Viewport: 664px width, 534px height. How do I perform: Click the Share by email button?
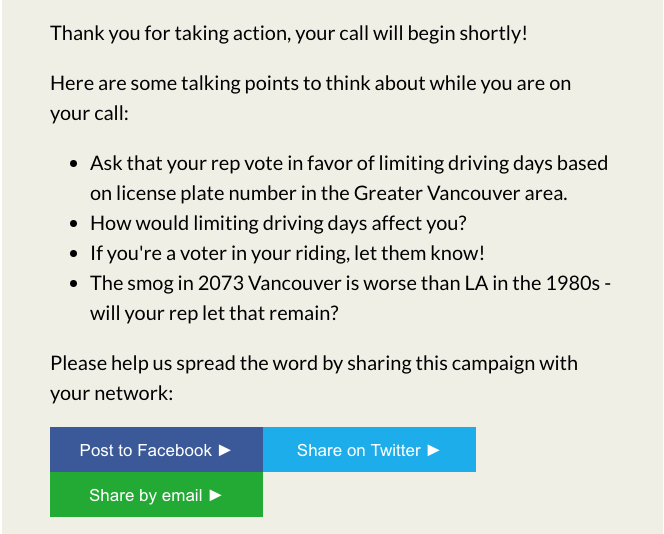tap(156, 494)
